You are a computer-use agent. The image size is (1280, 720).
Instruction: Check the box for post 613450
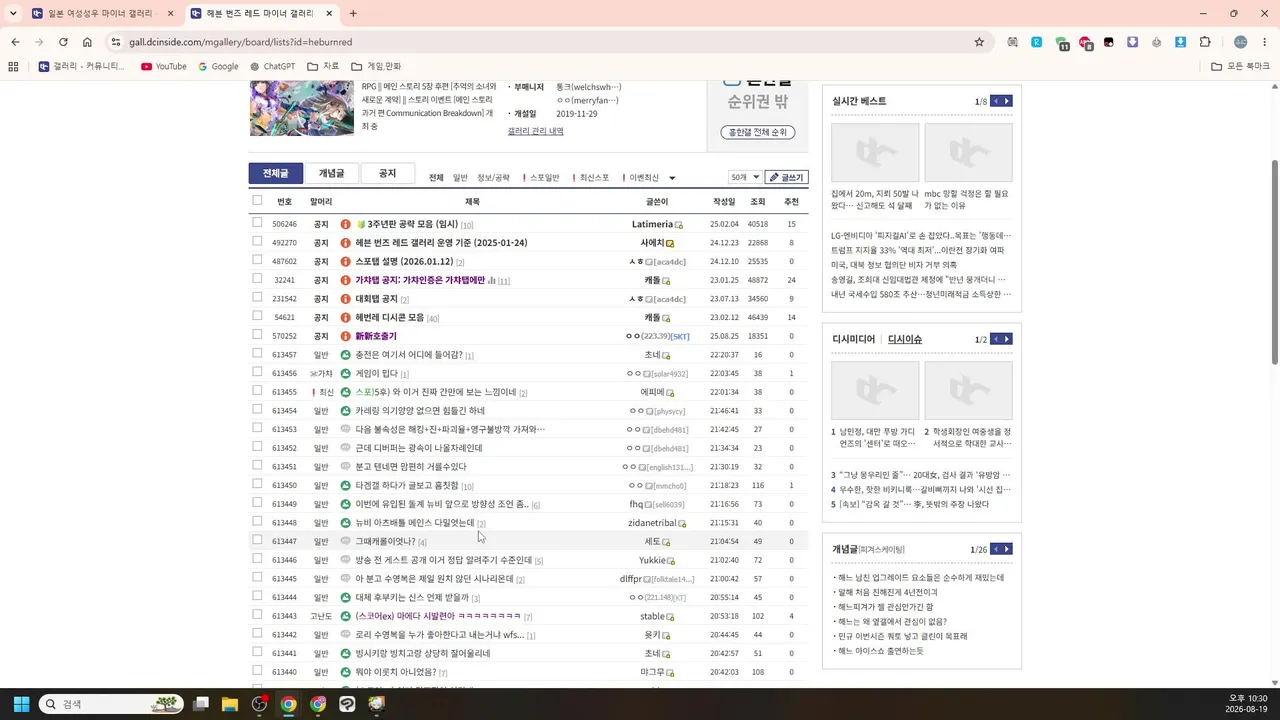(257, 484)
